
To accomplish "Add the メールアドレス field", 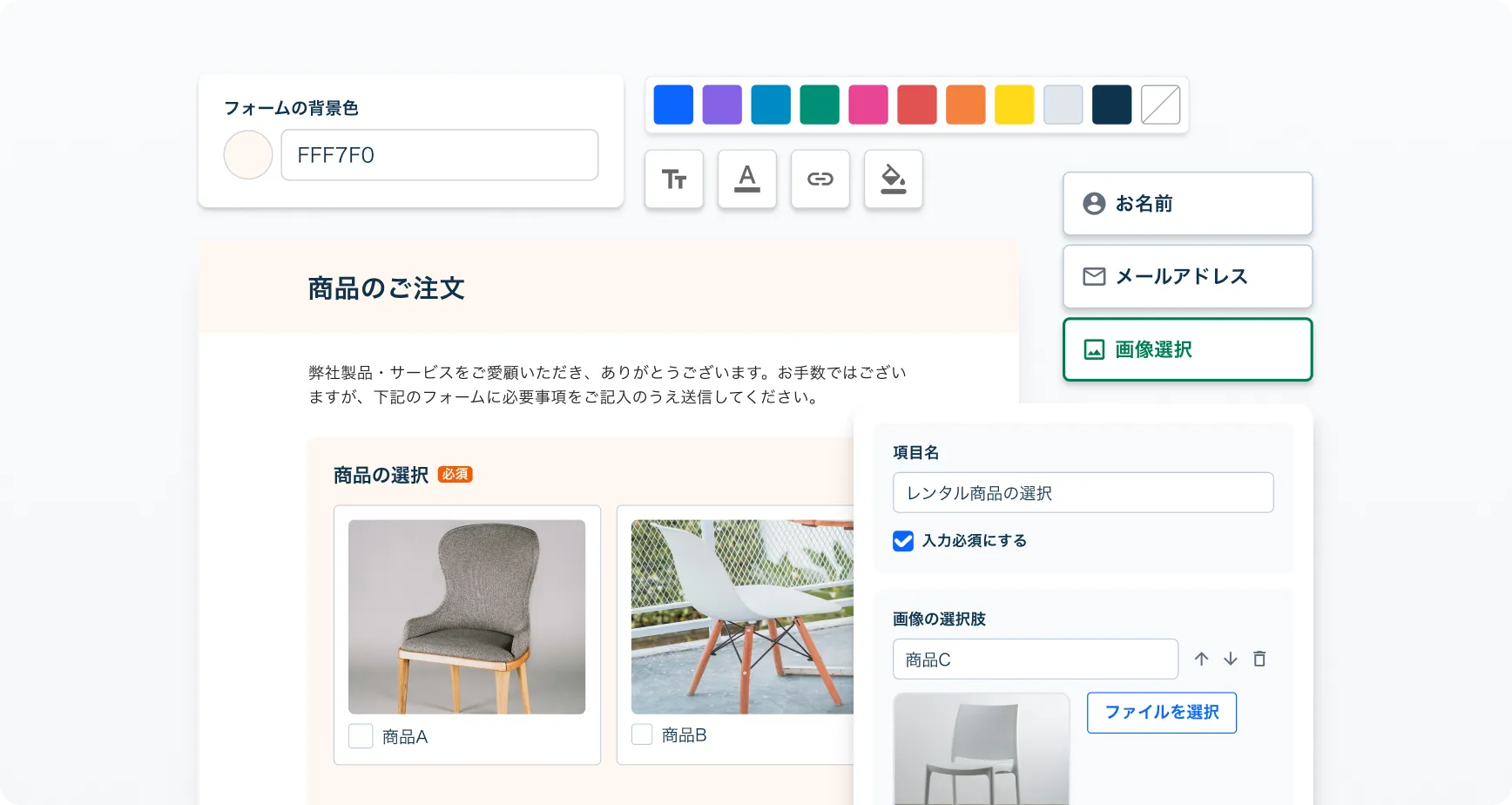I will (1188, 277).
